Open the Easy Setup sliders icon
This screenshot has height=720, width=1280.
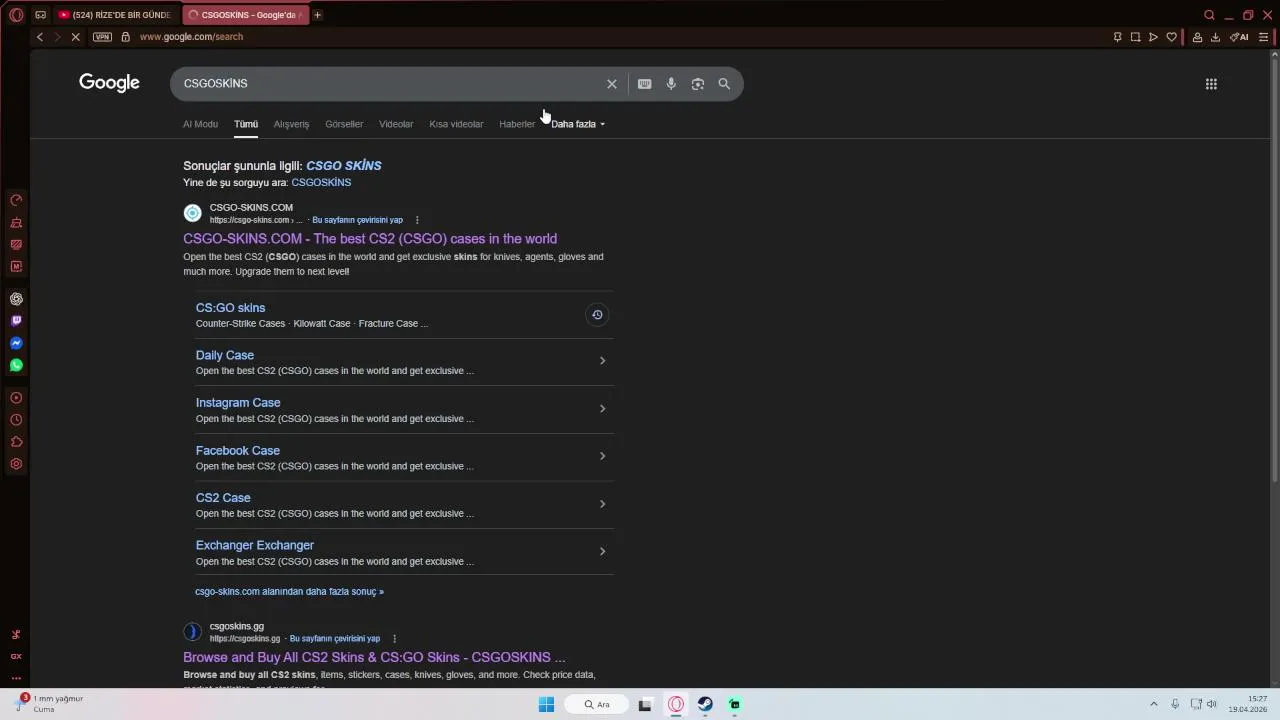1263,37
